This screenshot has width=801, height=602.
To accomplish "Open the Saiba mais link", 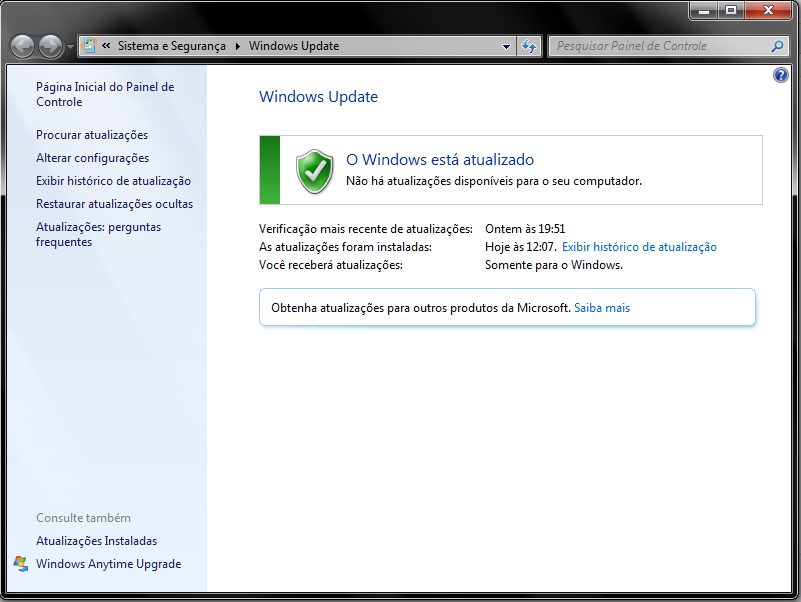I will coord(602,308).
